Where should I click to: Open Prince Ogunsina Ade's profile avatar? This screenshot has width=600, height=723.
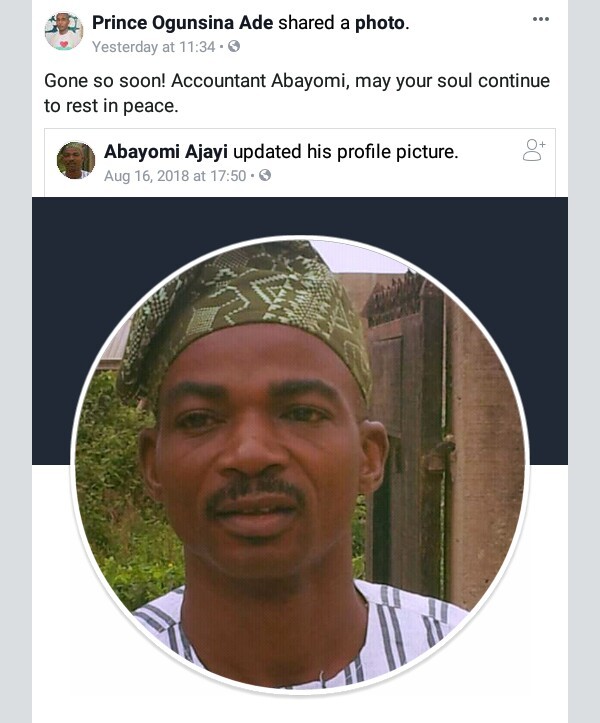(x=64, y=32)
